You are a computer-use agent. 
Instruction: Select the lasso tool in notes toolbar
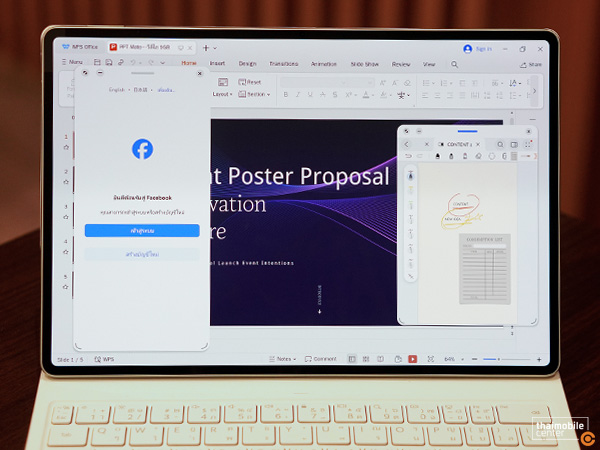coord(492,156)
